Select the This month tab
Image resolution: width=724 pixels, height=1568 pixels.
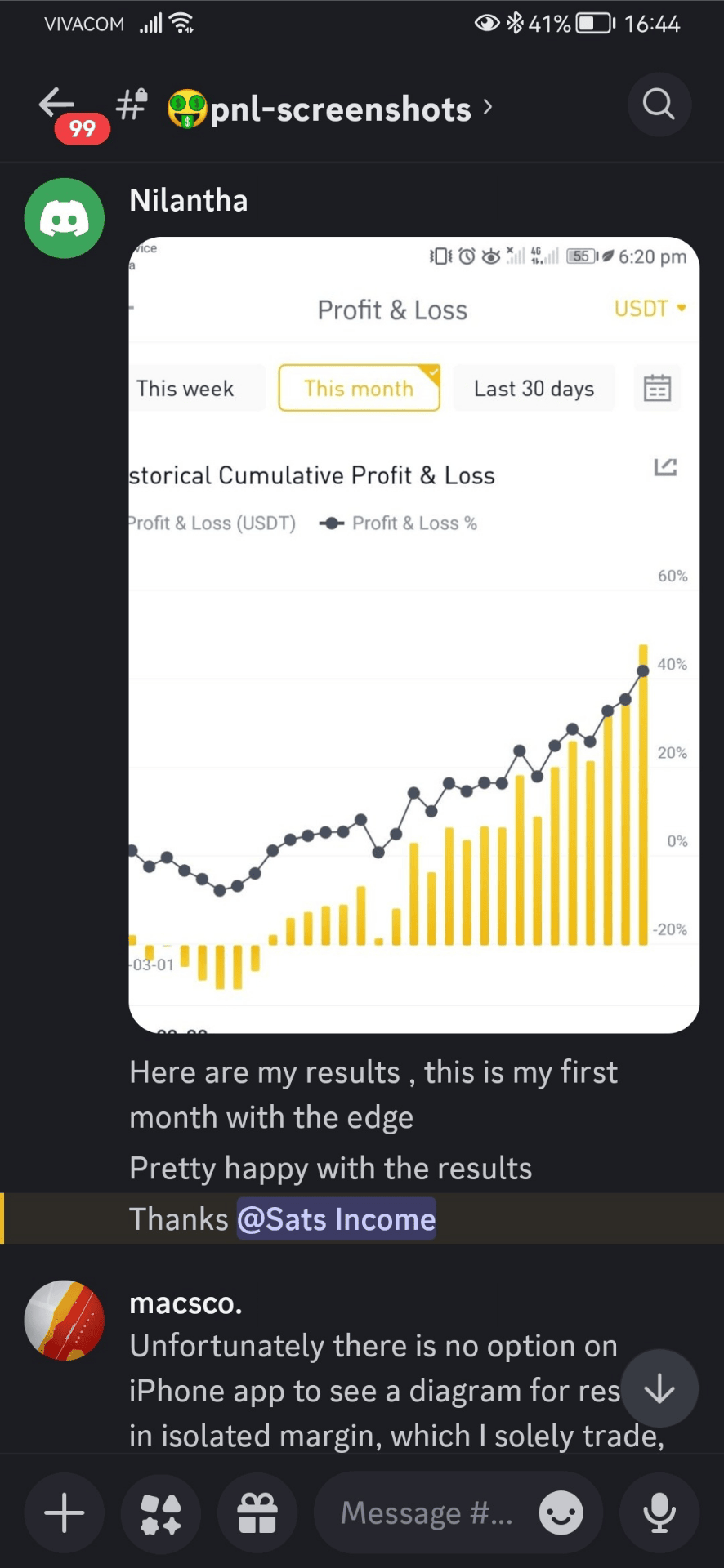pyautogui.click(x=359, y=389)
